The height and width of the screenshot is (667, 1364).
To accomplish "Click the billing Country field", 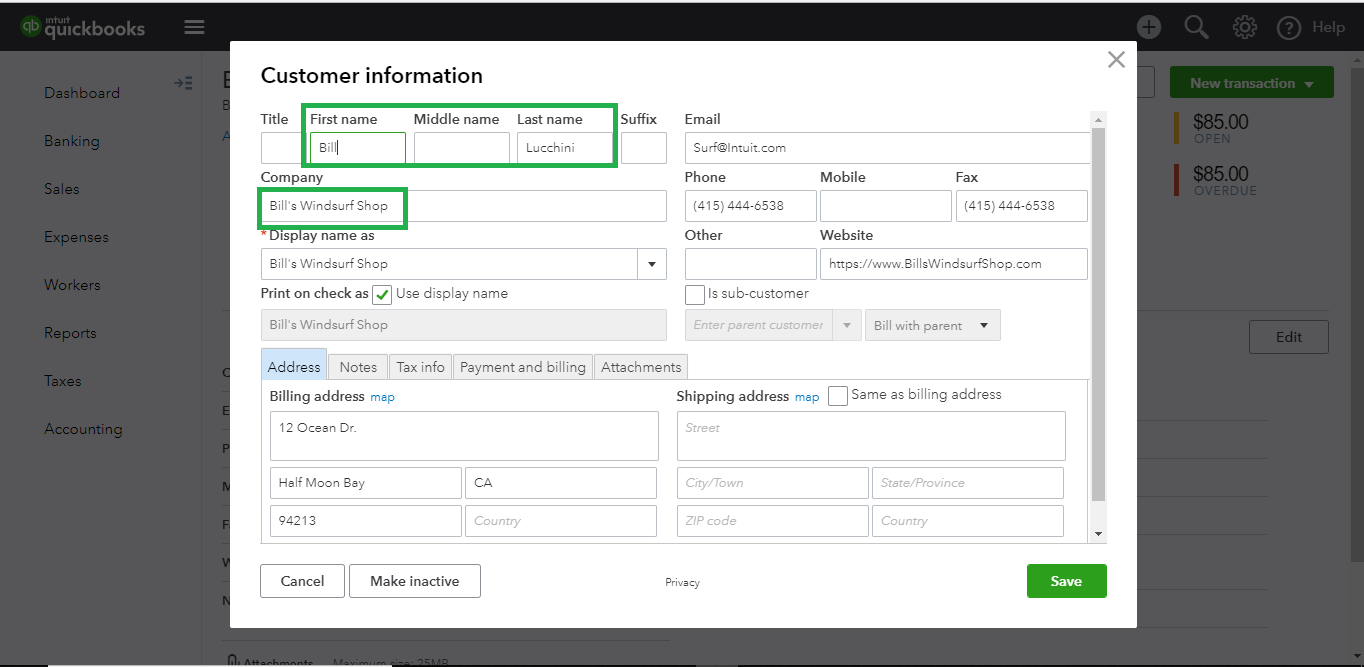I will pyautogui.click(x=561, y=521).
